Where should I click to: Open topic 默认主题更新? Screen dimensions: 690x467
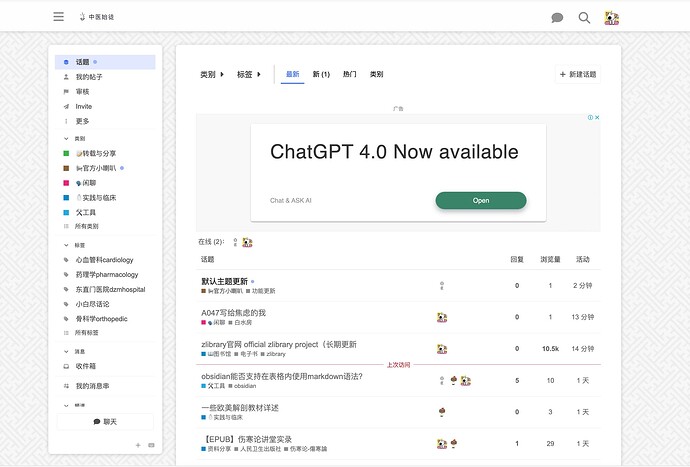point(224,281)
